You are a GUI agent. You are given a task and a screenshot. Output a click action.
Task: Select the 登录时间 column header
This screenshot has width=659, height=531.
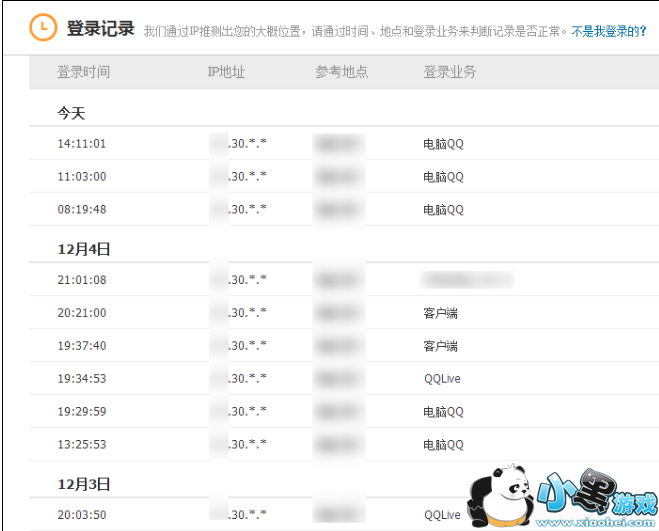(x=84, y=72)
